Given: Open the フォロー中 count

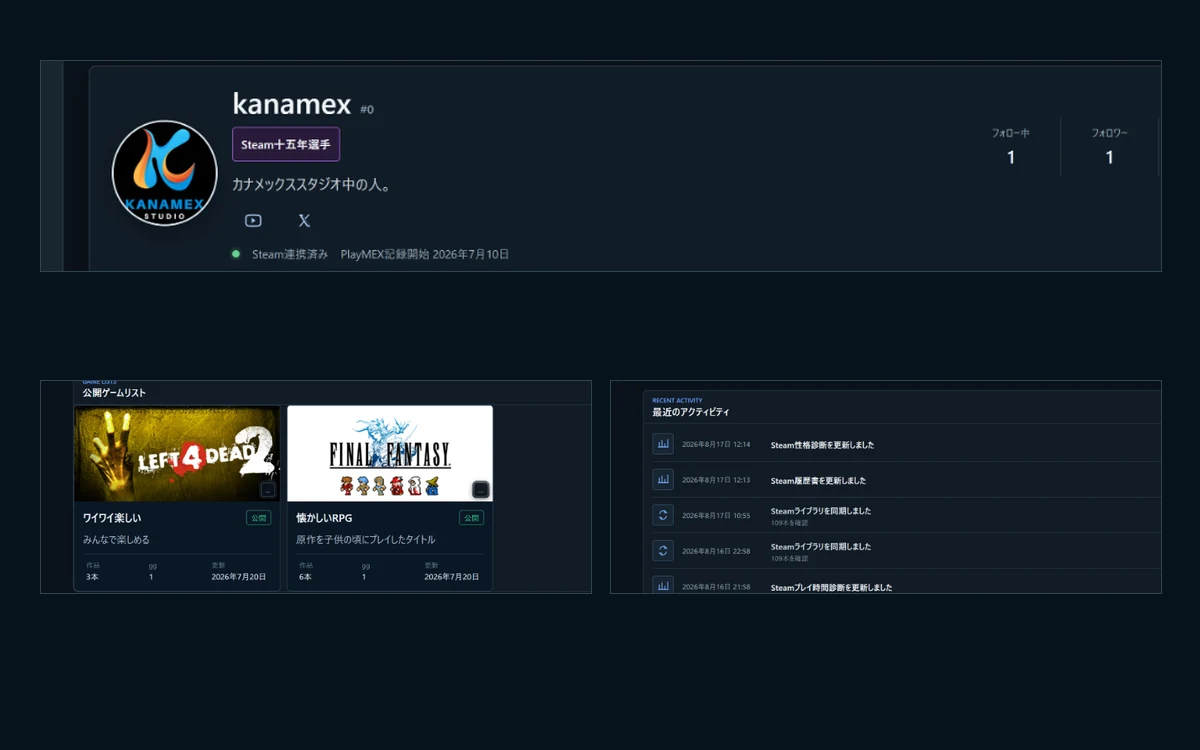Looking at the screenshot, I should [x=1011, y=147].
